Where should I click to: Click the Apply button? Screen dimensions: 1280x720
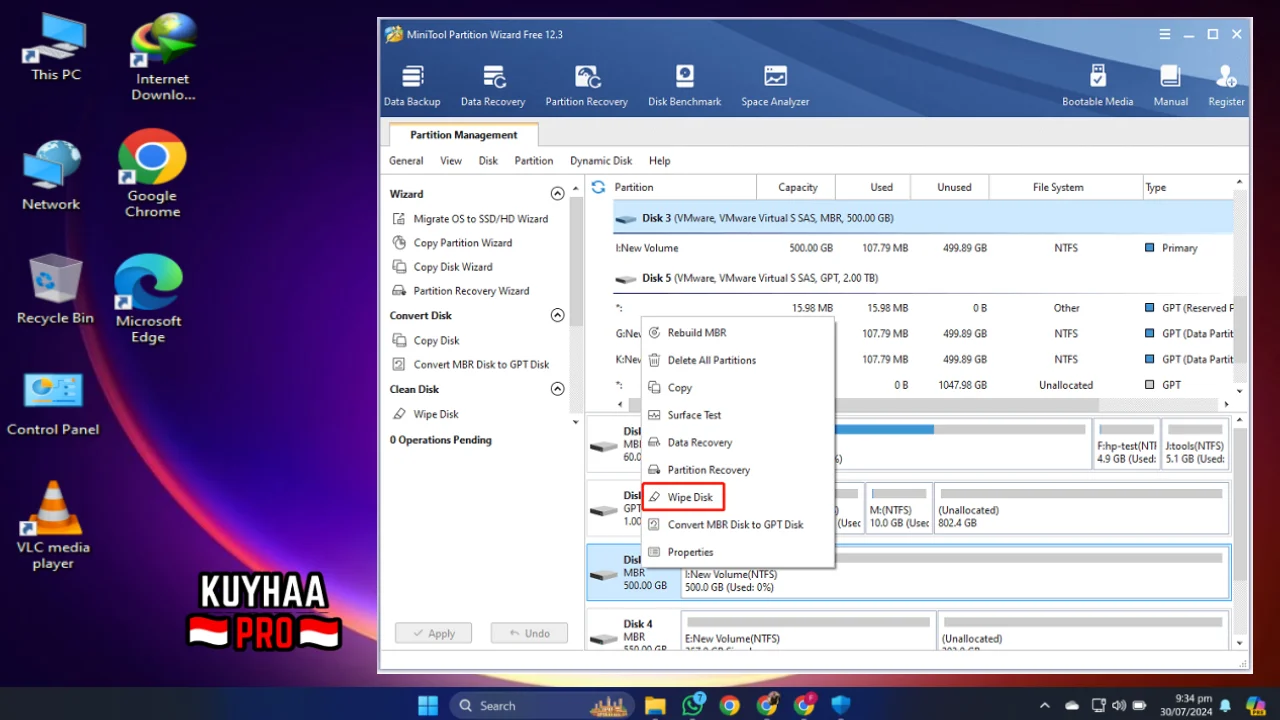(433, 633)
